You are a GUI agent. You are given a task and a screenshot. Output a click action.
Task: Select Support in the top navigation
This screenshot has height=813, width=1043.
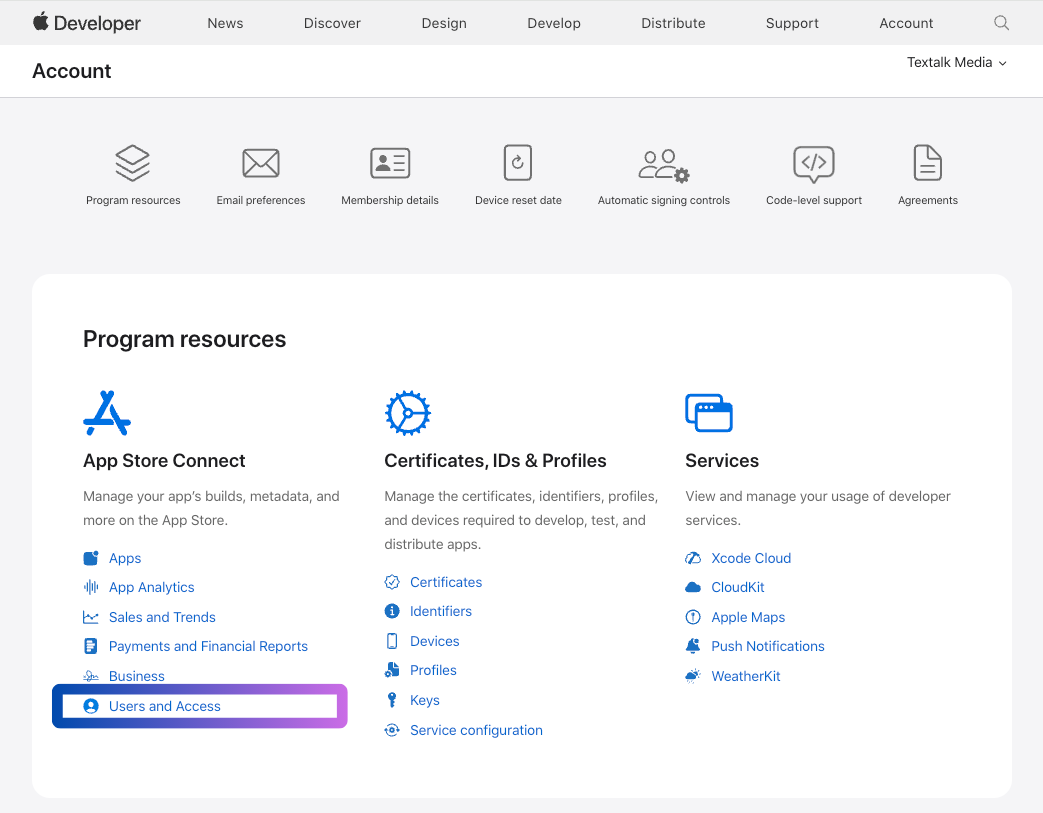[792, 23]
